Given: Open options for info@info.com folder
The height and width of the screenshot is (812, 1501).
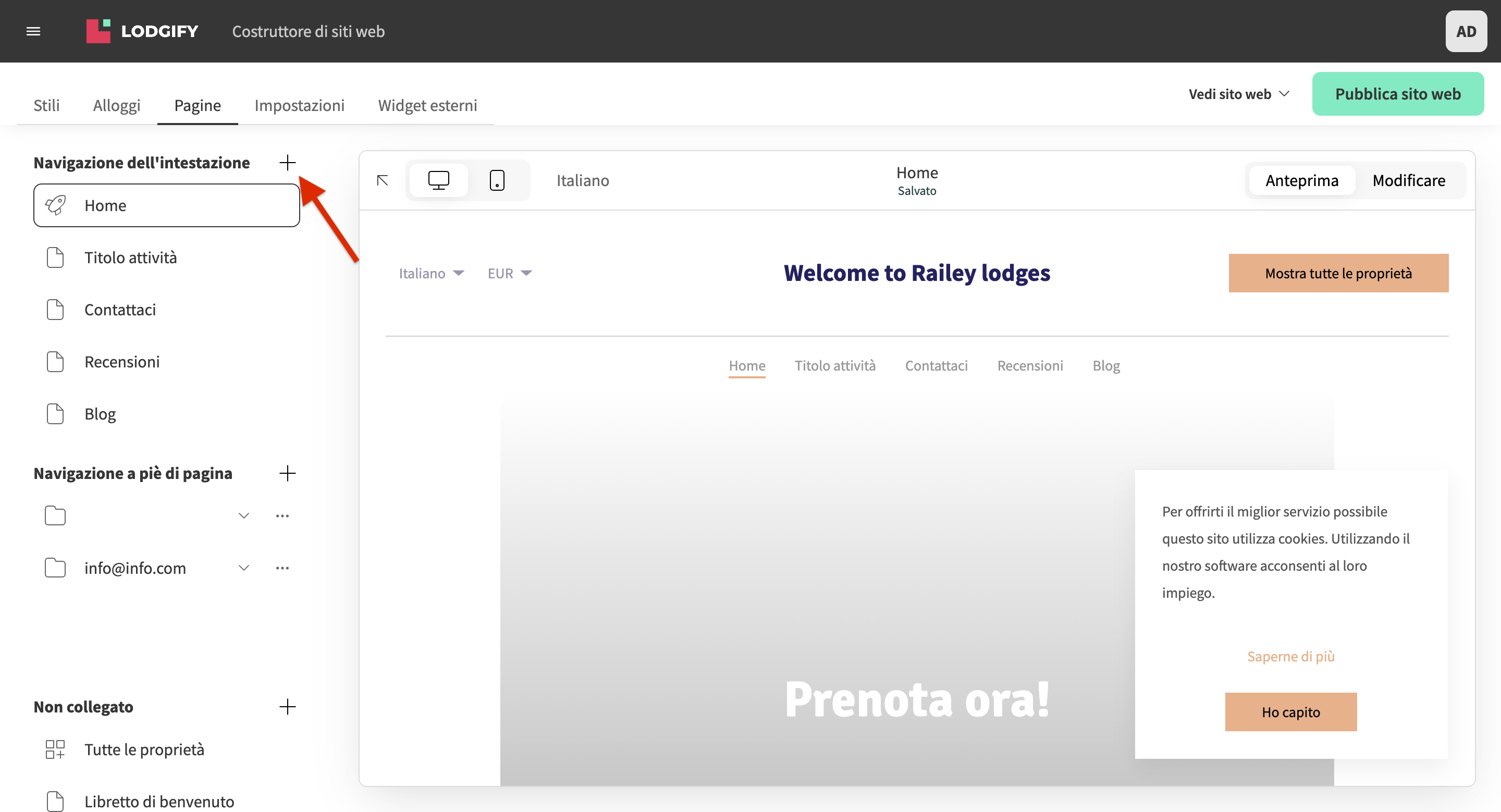Looking at the screenshot, I should (282, 568).
